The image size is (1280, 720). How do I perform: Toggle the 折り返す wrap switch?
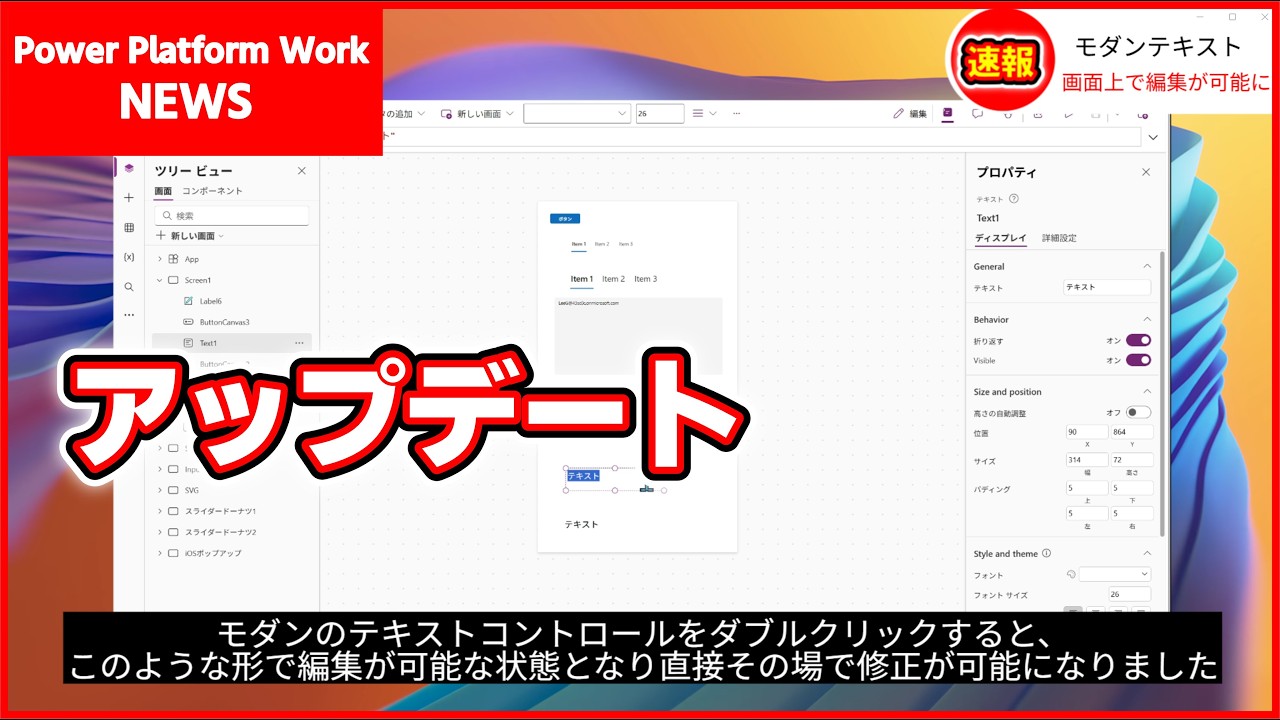tap(1138, 340)
